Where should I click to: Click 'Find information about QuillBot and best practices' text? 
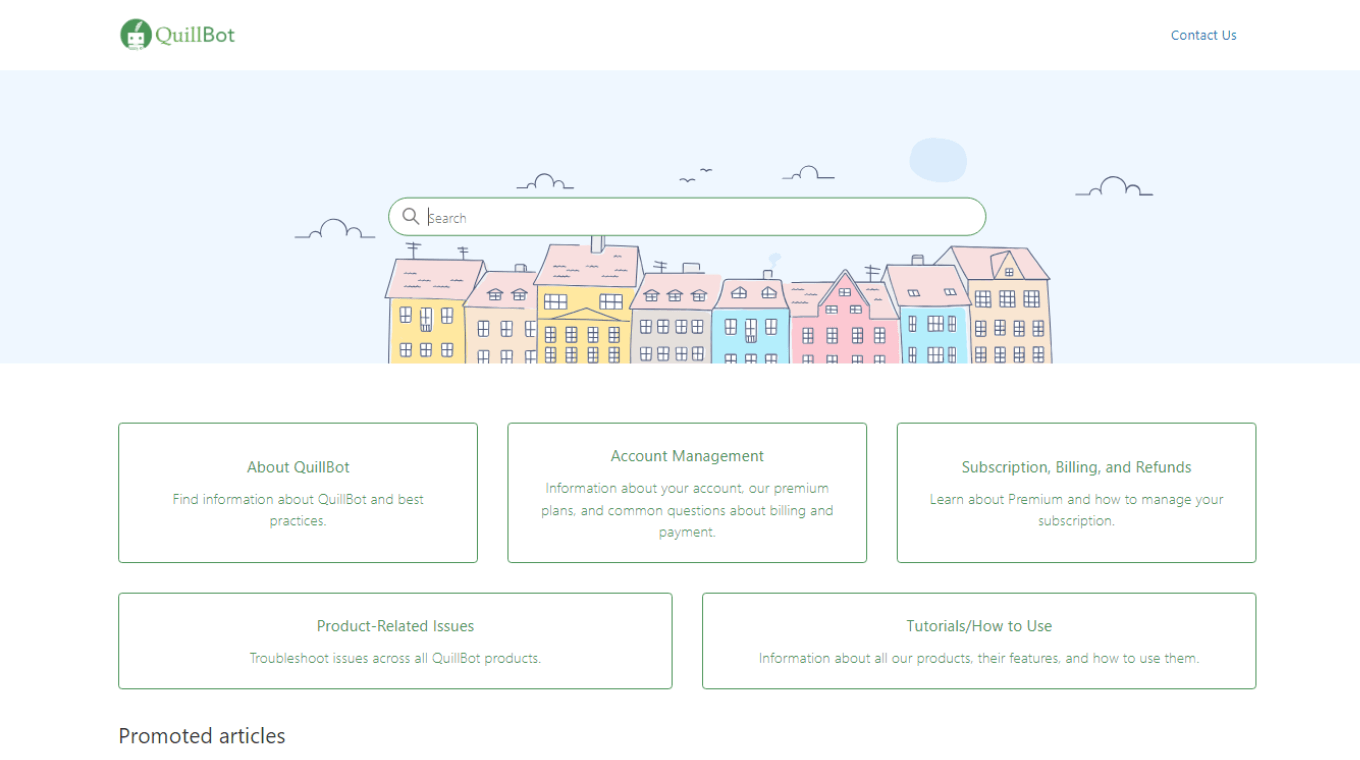coord(298,510)
